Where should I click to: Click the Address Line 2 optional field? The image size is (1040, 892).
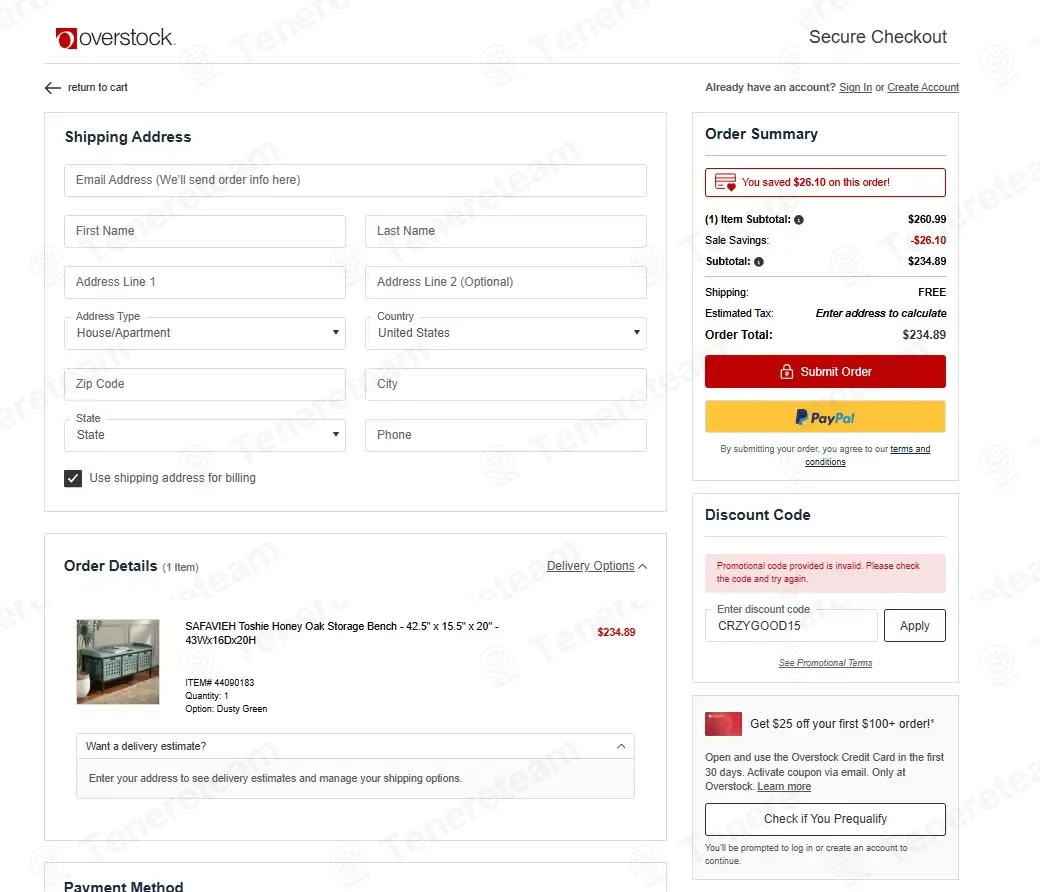(505, 283)
